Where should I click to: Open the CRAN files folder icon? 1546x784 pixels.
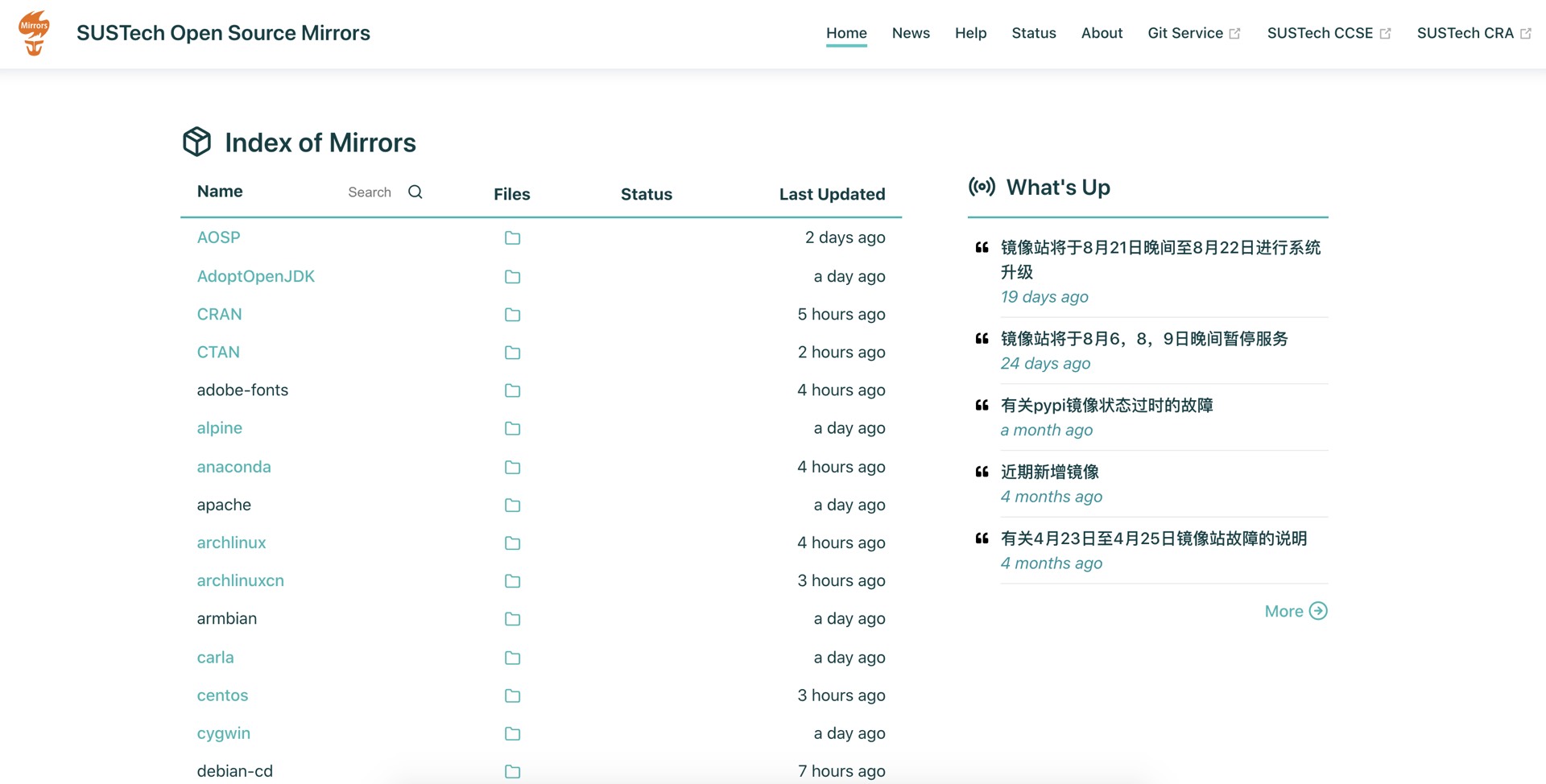[512, 315]
